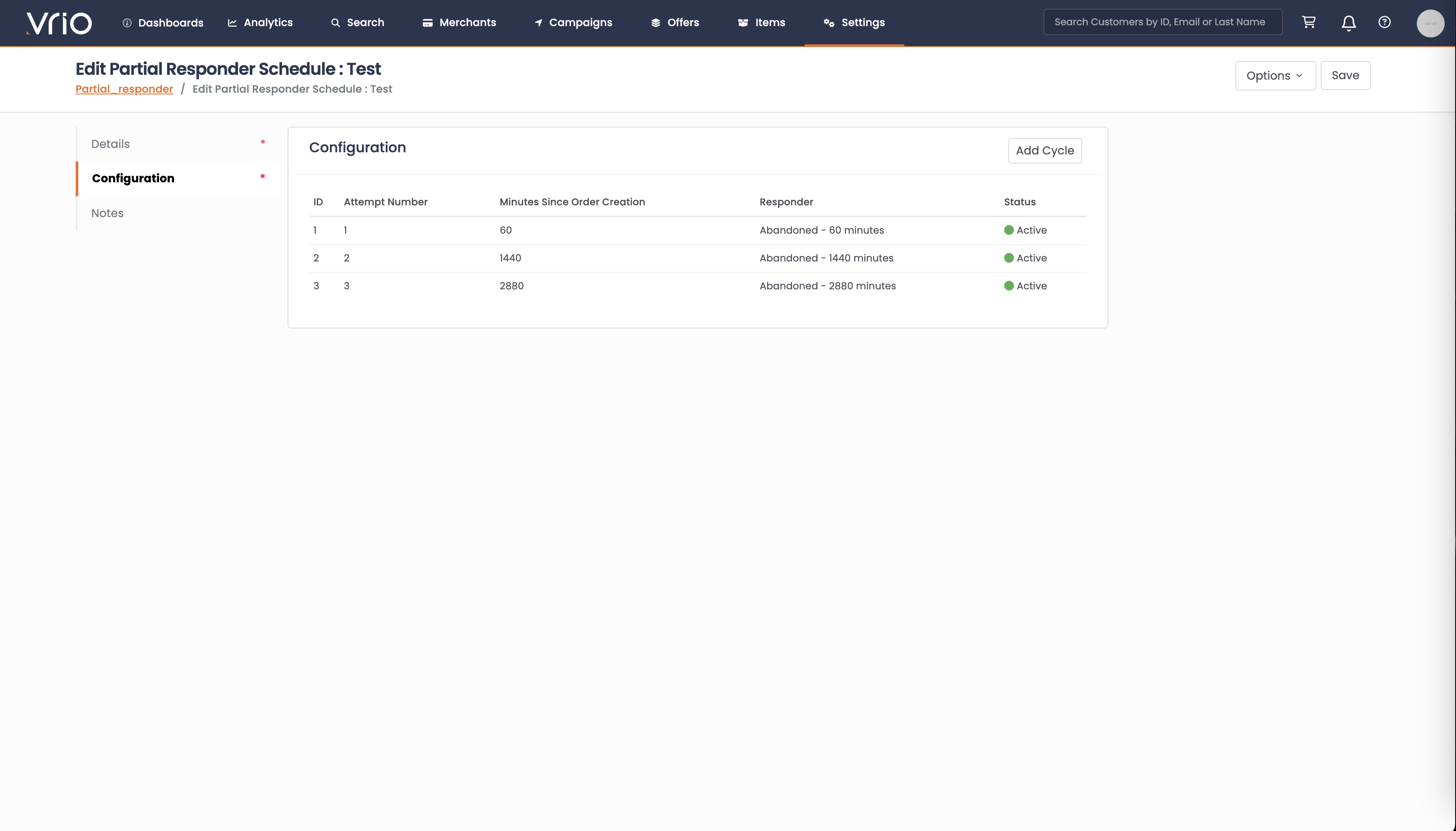
Task: Expand the Options dropdown
Action: point(1275,76)
